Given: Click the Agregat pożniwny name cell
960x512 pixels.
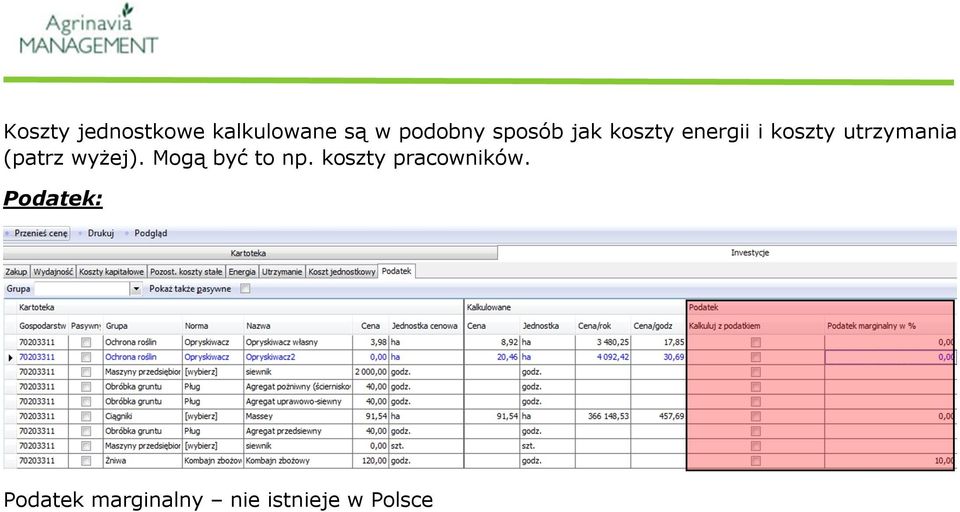Looking at the screenshot, I should [298, 387].
